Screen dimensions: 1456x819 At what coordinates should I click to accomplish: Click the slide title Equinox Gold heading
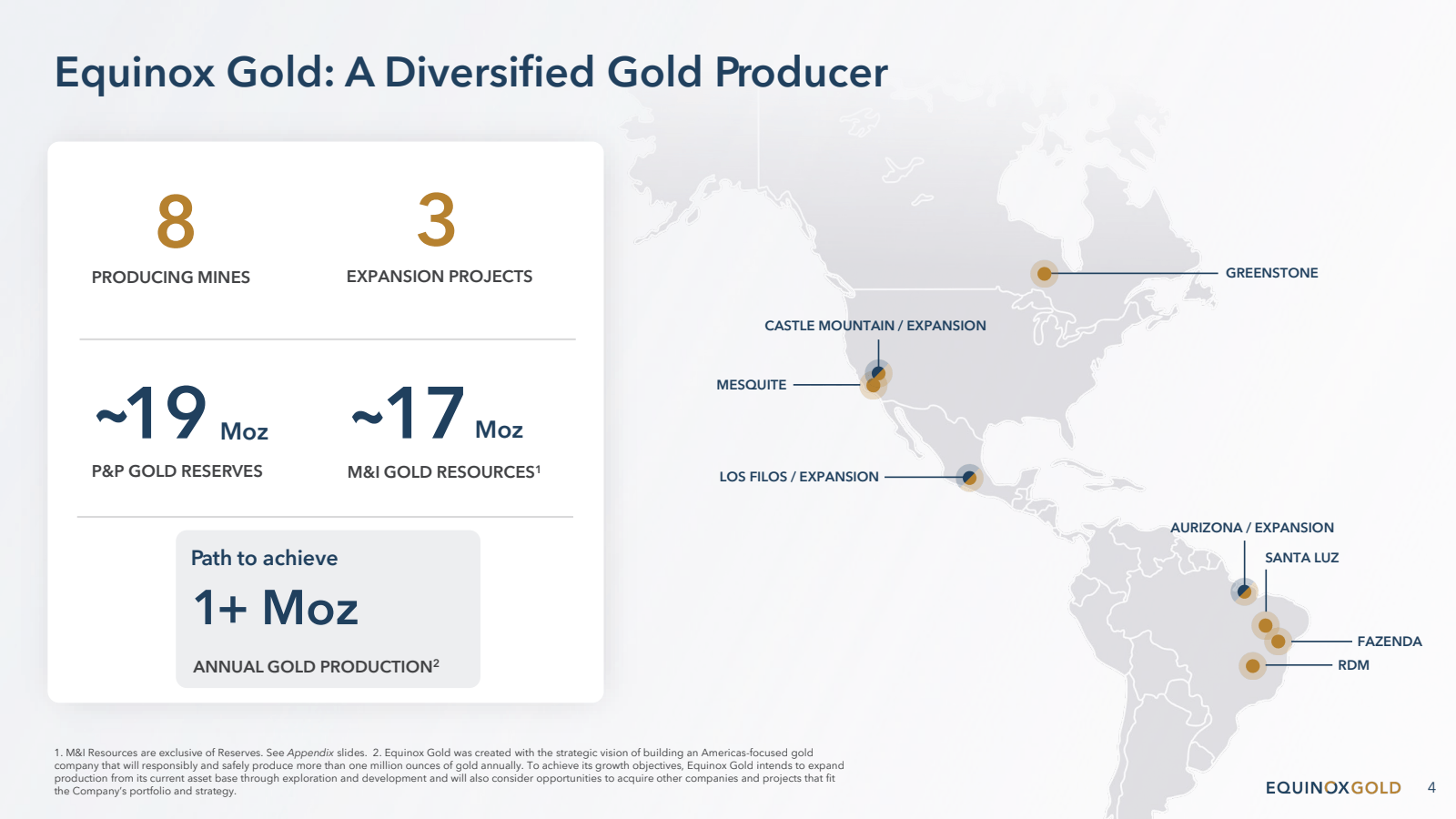[x=471, y=72]
